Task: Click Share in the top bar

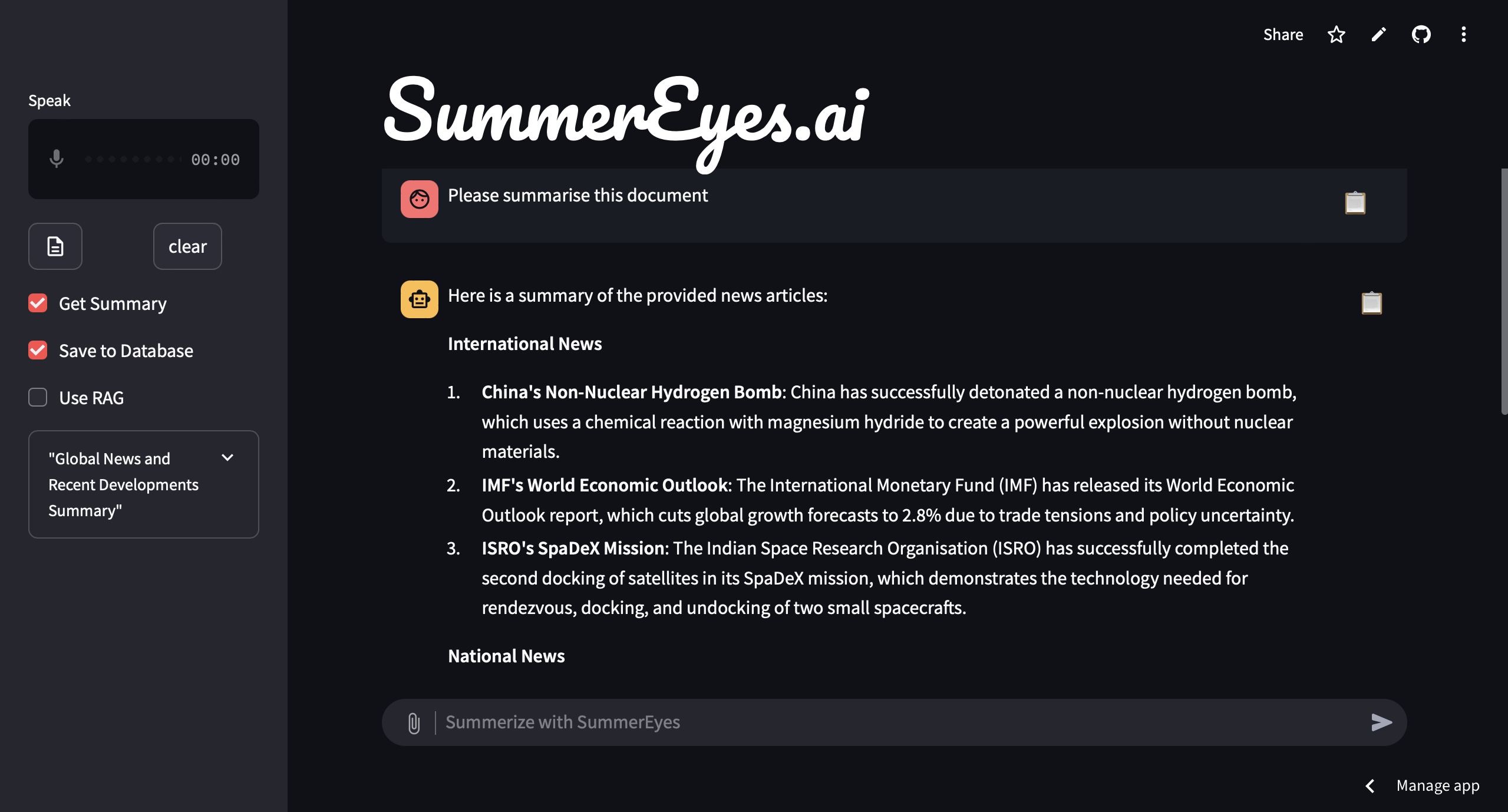Action: (1282, 35)
